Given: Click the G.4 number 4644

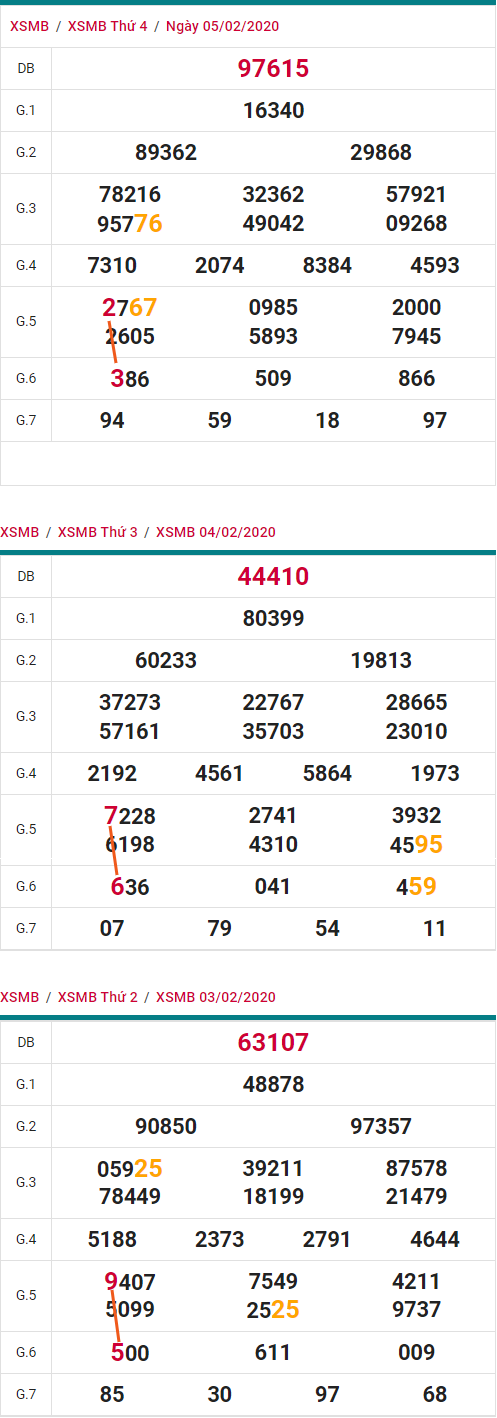Looking at the screenshot, I should pyautogui.click(x=435, y=1240).
